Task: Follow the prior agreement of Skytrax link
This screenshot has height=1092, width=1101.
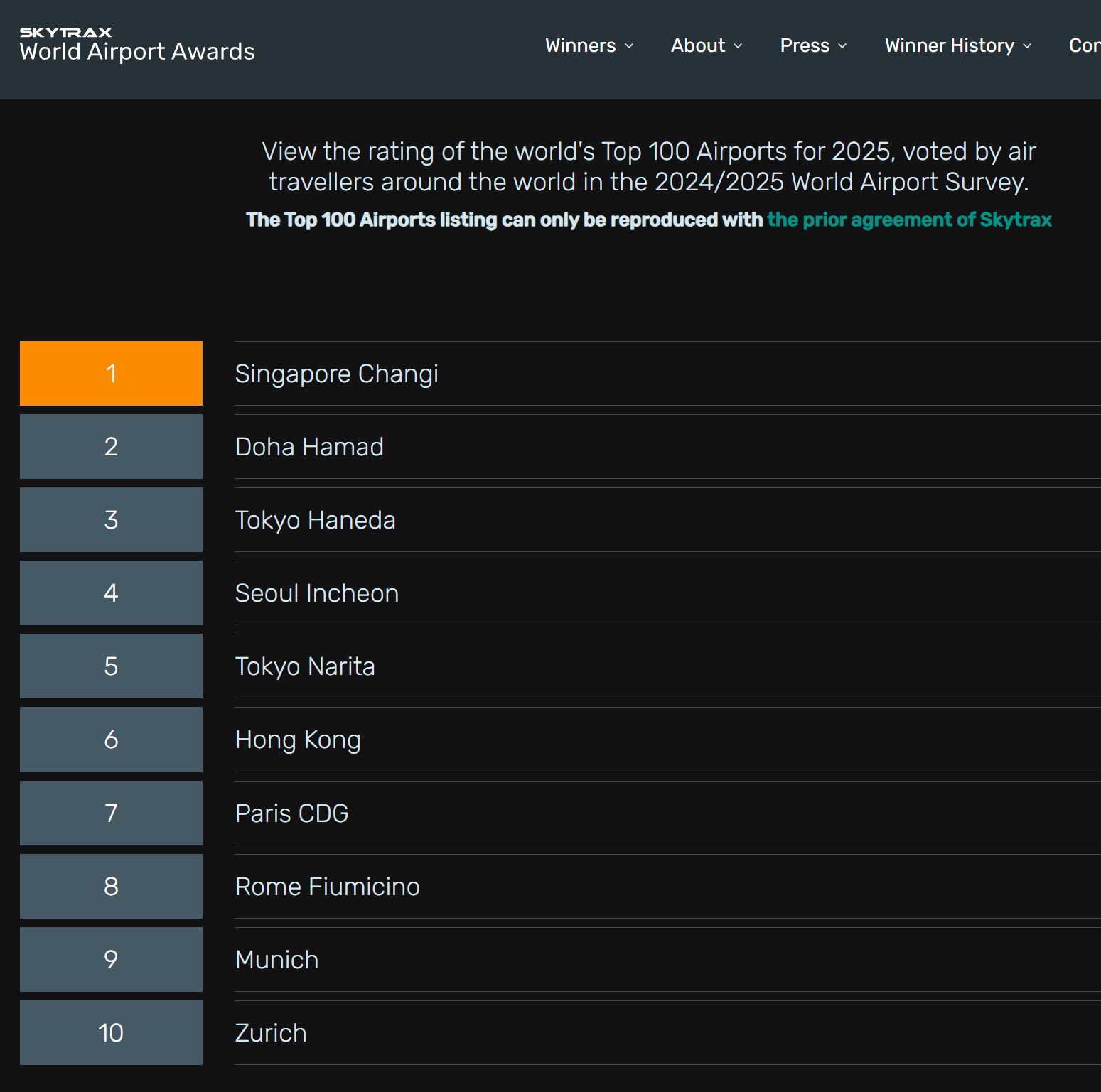Action: (x=909, y=220)
